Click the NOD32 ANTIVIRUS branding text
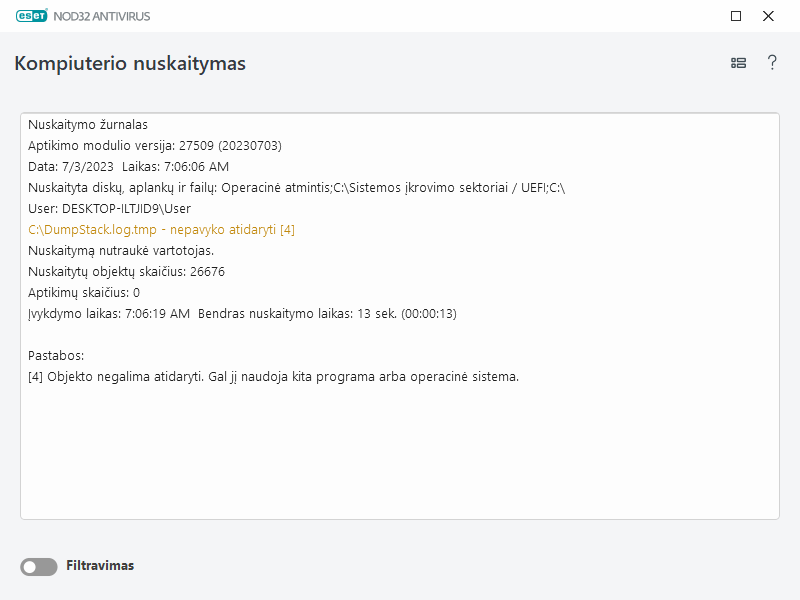The image size is (800, 600). [104, 16]
